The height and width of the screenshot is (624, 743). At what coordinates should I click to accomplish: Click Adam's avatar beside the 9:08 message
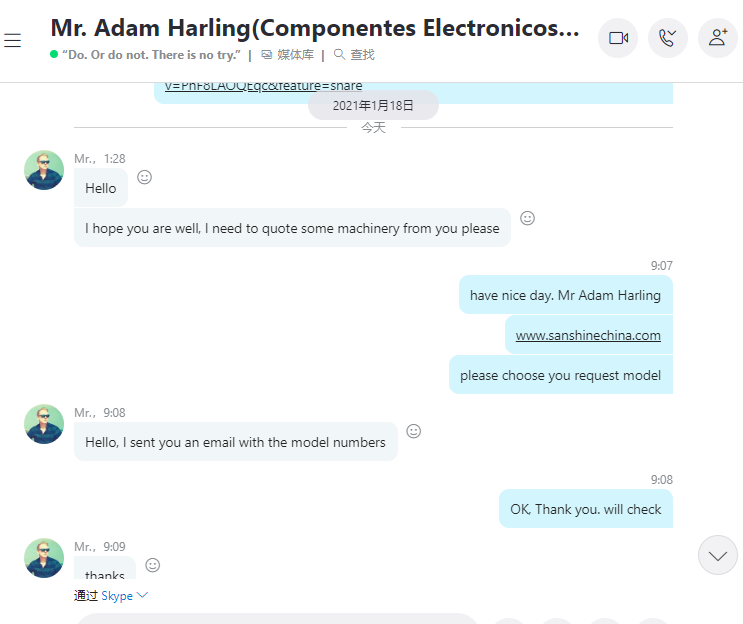click(x=44, y=424)
